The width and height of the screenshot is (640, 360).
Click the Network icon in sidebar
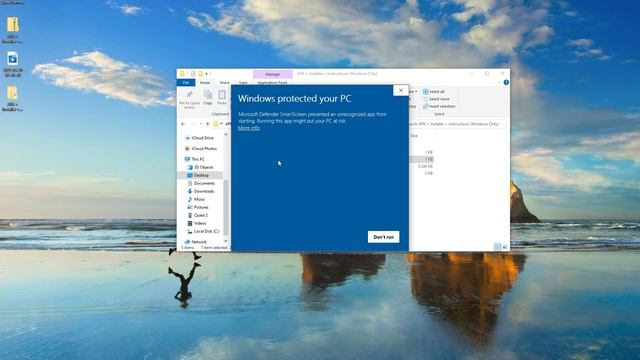coord(187,242)
